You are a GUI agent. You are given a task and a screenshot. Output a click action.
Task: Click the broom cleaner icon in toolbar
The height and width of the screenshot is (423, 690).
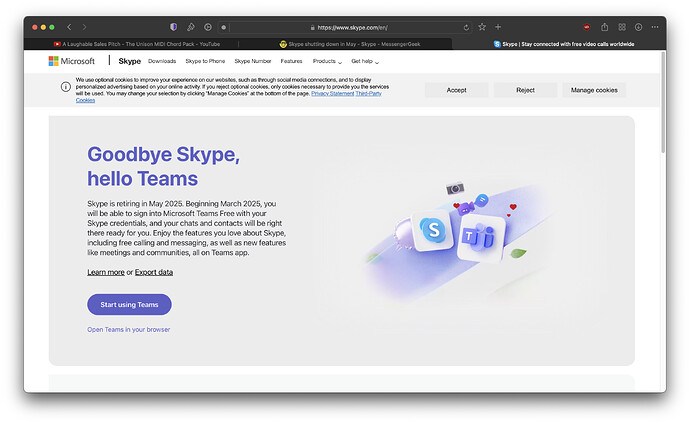click(x=191, y=27)
